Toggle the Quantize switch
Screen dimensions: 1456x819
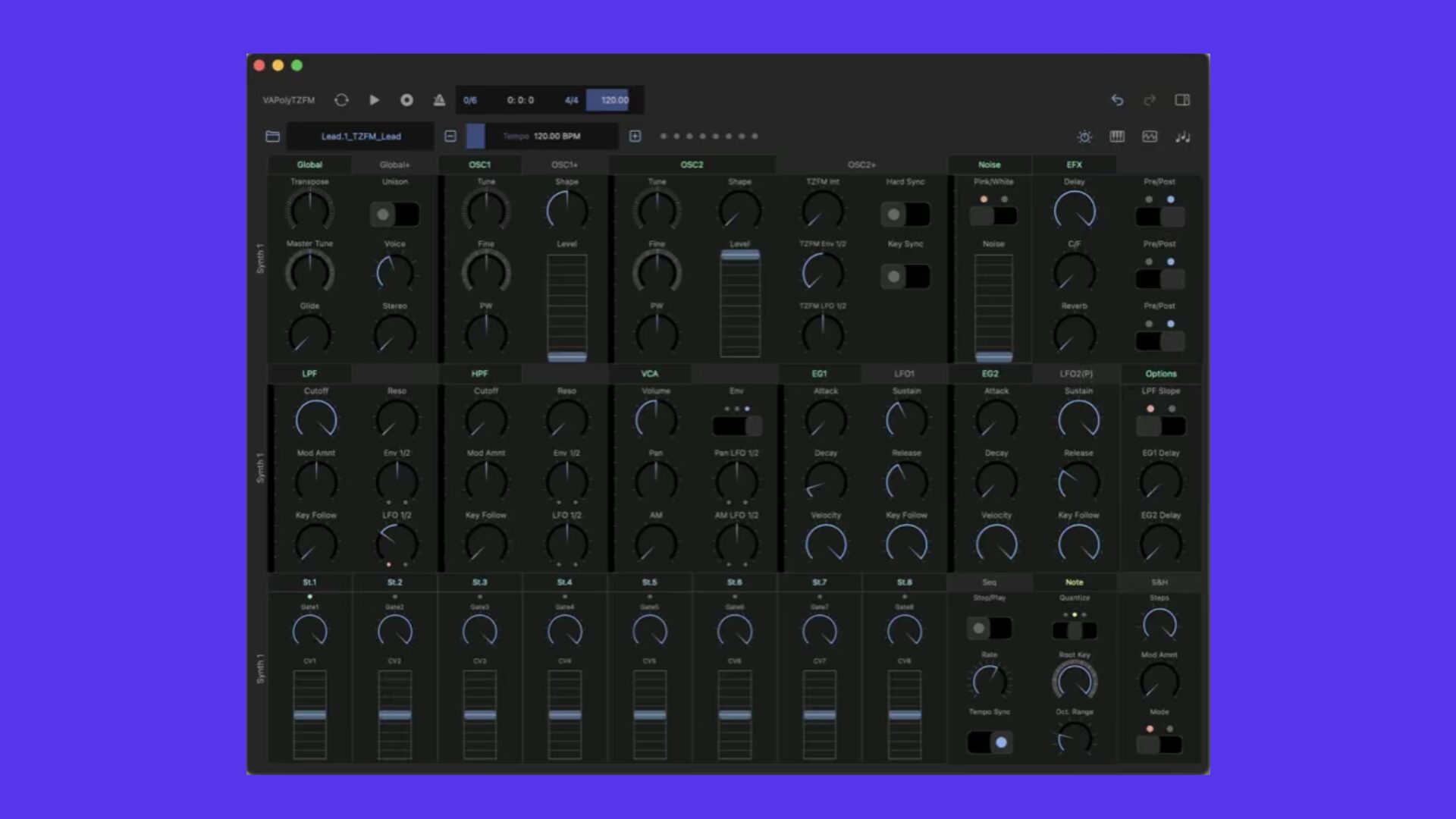1075,630
